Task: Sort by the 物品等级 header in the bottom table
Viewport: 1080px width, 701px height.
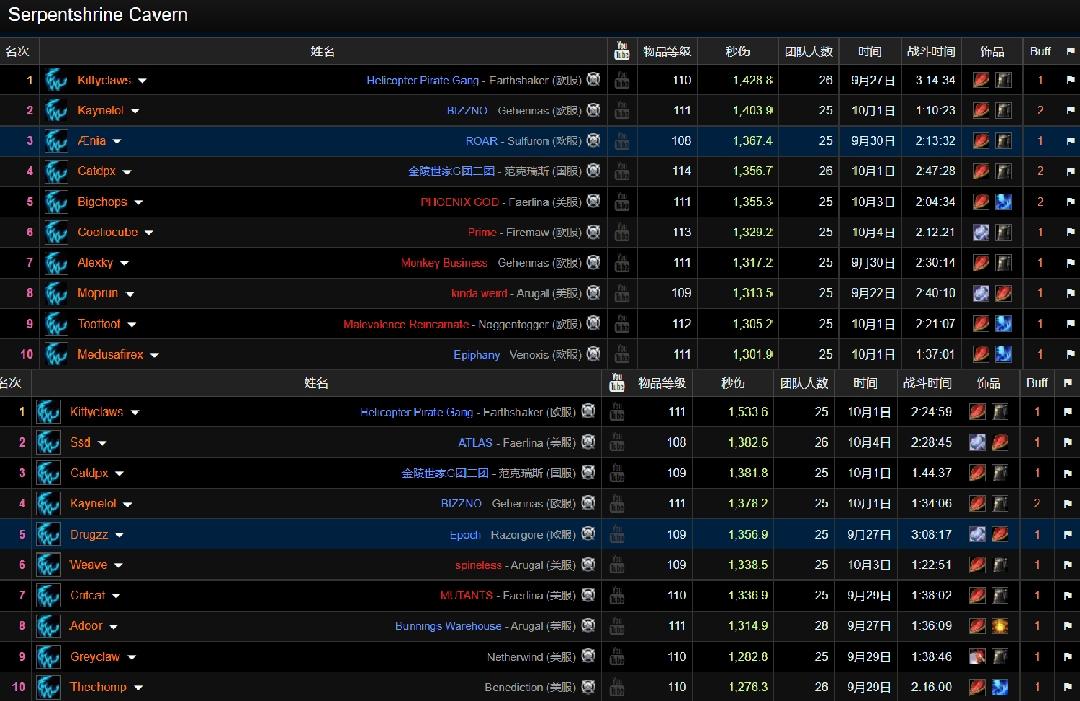Action: click(x=662, y=383)
